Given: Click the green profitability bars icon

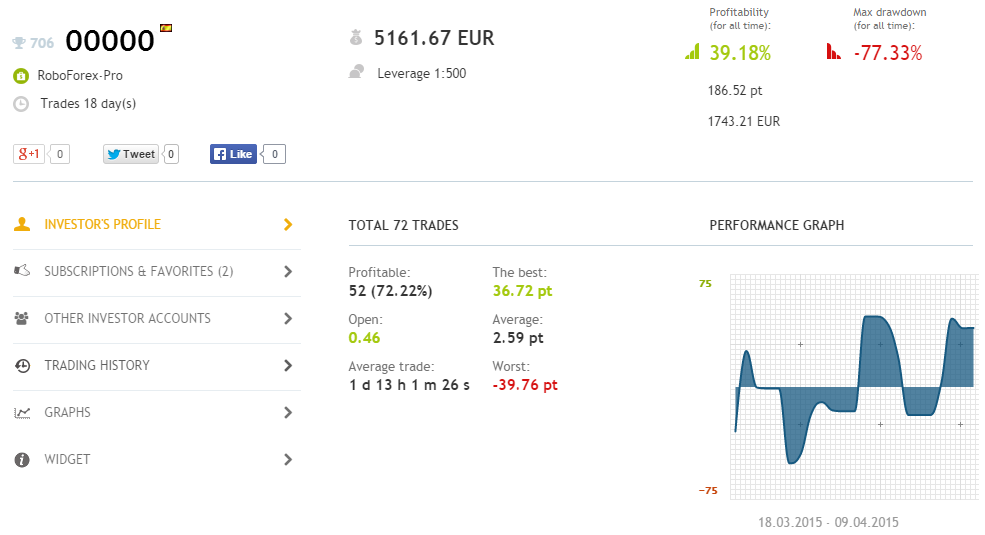Looking at the screenshot, I should click(692, 52).
